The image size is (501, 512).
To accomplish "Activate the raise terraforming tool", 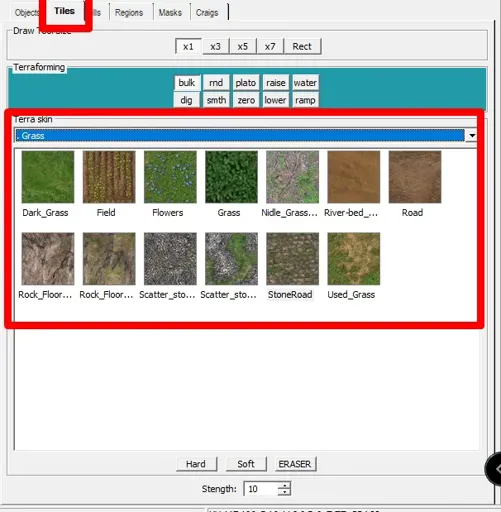I will (275, 83).
